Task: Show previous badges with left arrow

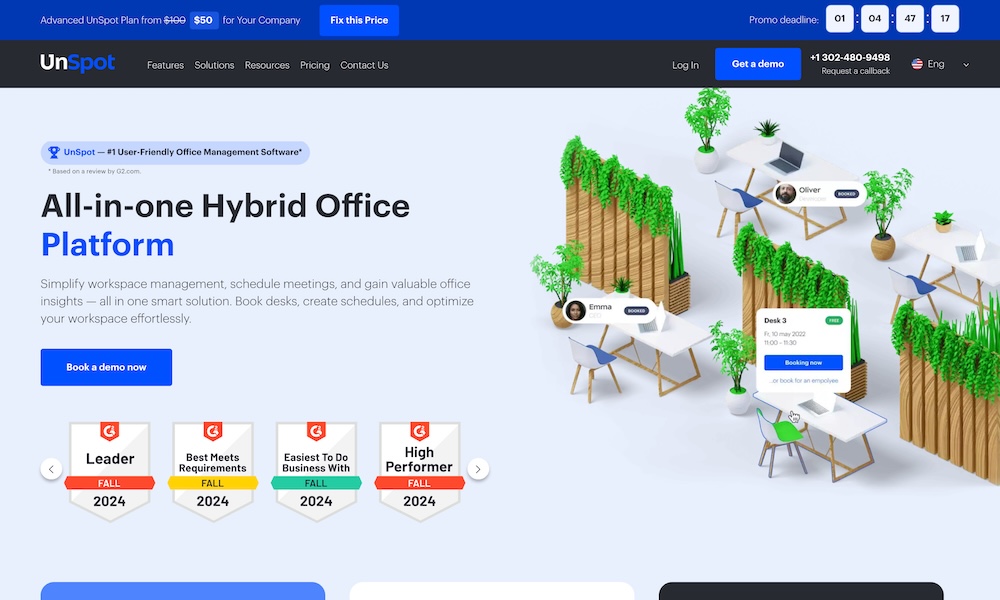Action: (x=51, y=468)
